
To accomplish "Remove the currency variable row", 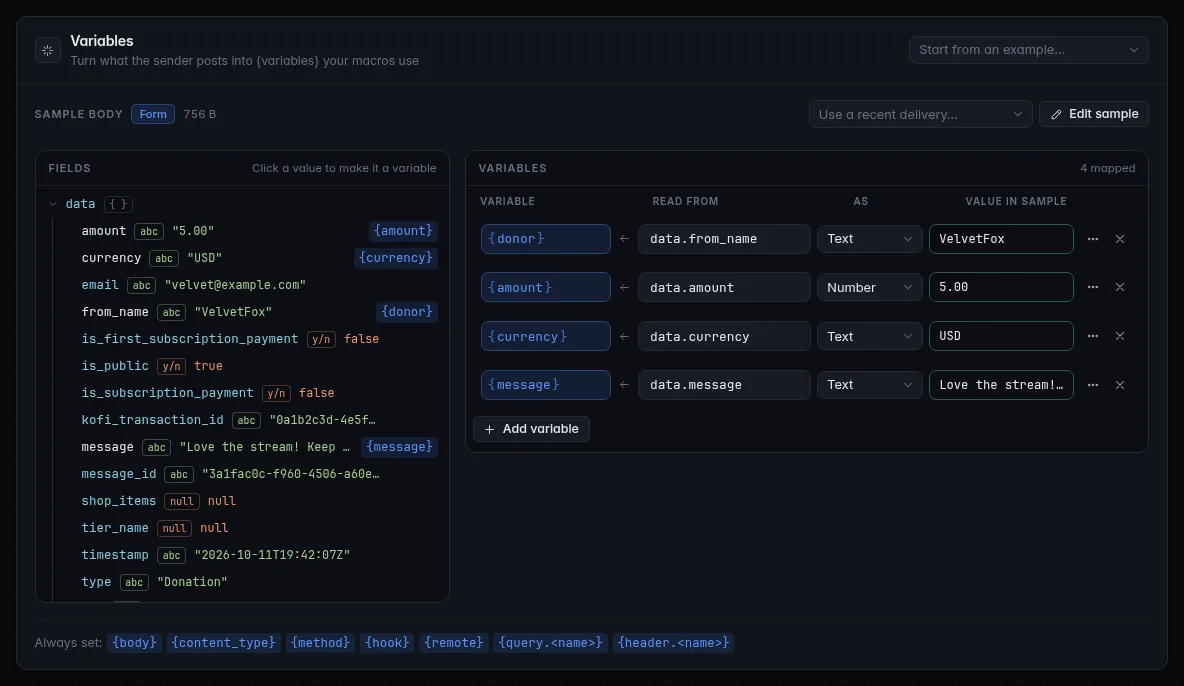I will click(x=1120, y=336).
